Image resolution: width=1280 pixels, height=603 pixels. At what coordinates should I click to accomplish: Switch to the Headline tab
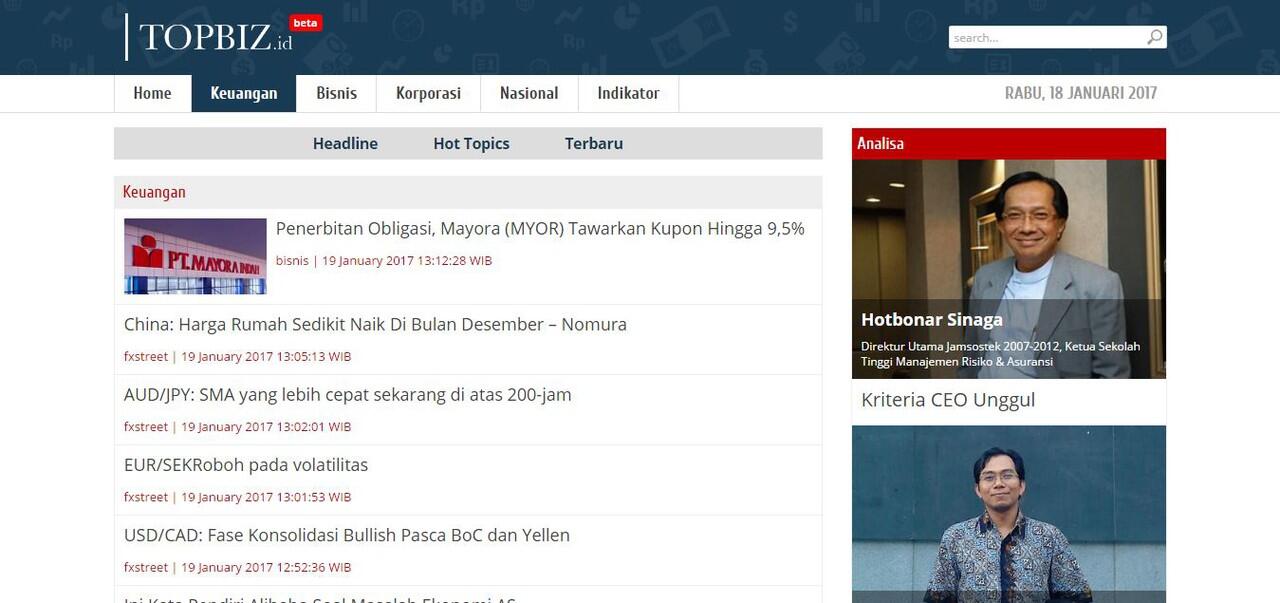point(345,143)
